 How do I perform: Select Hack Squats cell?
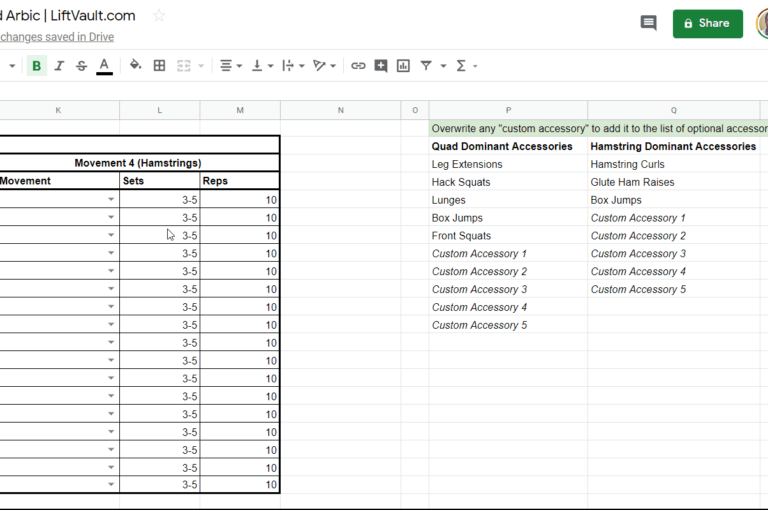(x=508, y=182)
